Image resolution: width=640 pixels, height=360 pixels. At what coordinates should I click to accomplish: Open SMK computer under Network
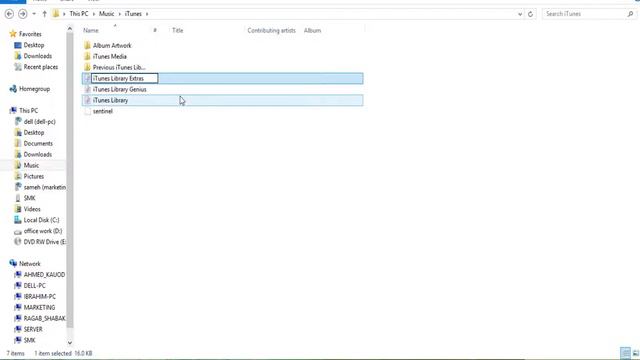click(29, 340)
